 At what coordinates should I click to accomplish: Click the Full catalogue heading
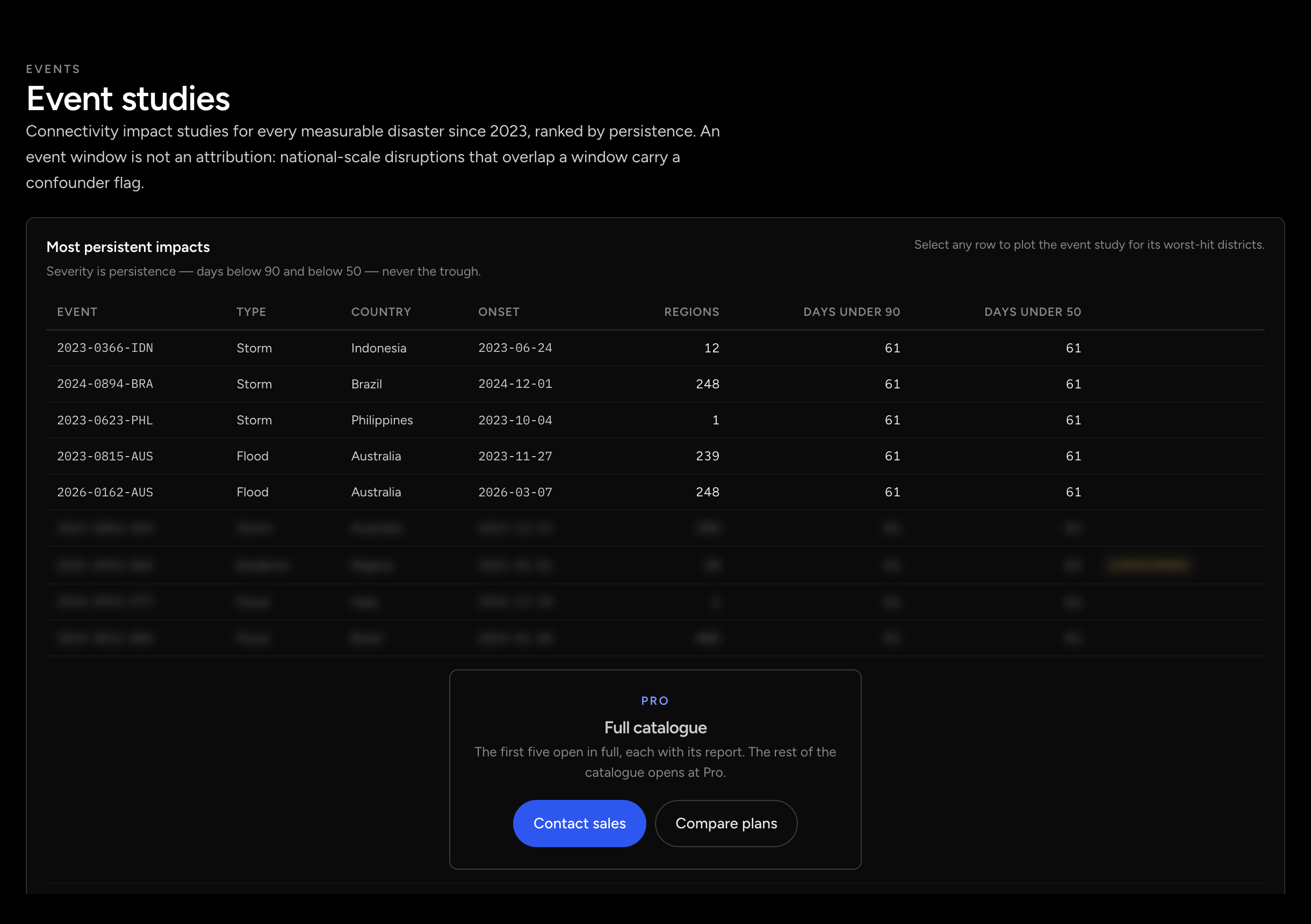(x=655, y=727)
